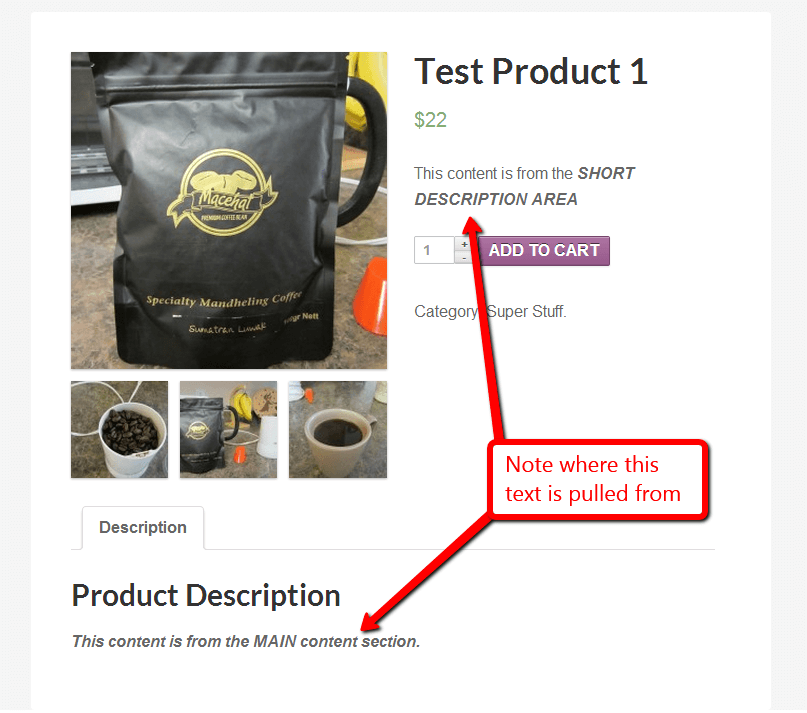The width and height of the screenshot is (807, 713).
Task: Click the red annotation note box
Action: click(x=598, y=479)
